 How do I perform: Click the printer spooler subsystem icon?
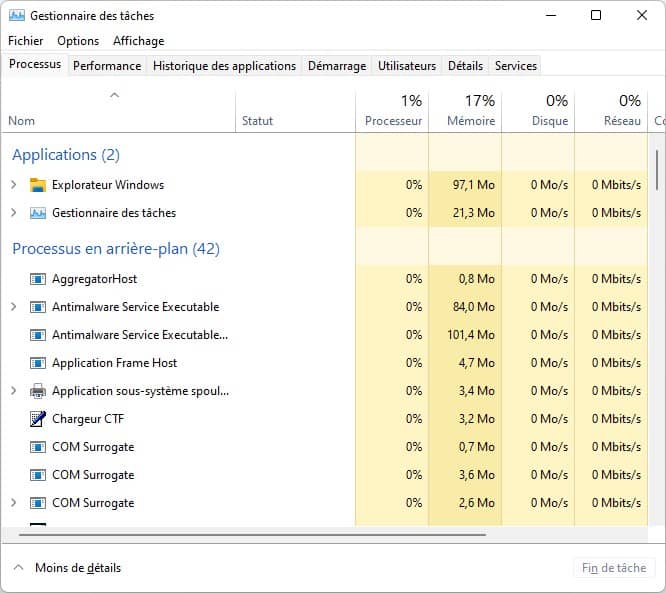38,391
